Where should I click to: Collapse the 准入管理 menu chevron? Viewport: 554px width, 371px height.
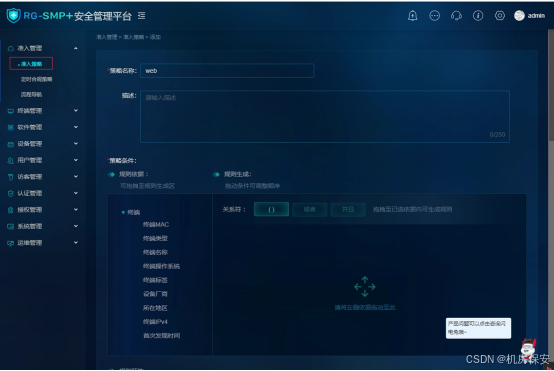(76, 48)
